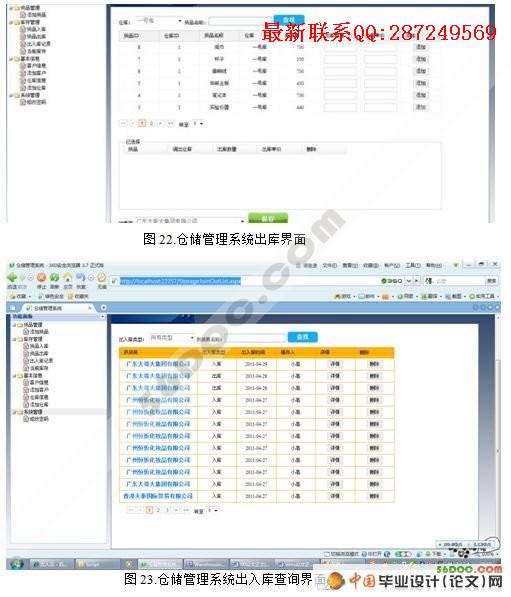Click the green refresh icon in browser toolbar
511x597 pixels.
(55, 278)
